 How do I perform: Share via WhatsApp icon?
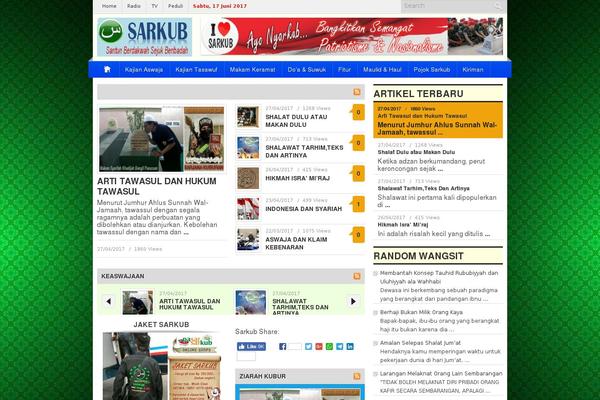329,346
